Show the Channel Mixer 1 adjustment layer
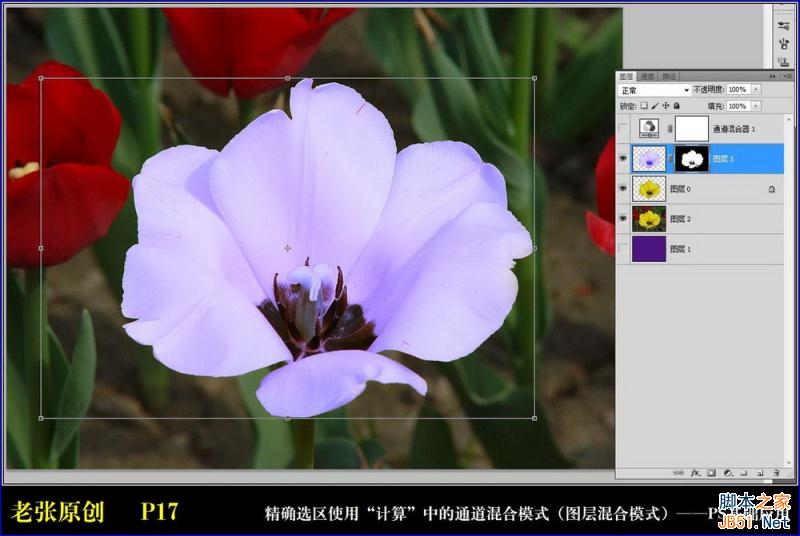The height and width of the screenshot is (536, 800). click(x=623, y=129)
